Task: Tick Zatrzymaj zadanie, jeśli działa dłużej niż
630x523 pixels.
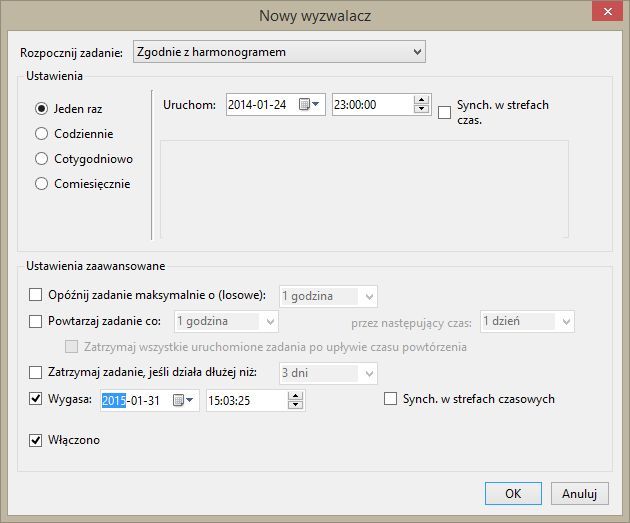Action: (35, 372)
